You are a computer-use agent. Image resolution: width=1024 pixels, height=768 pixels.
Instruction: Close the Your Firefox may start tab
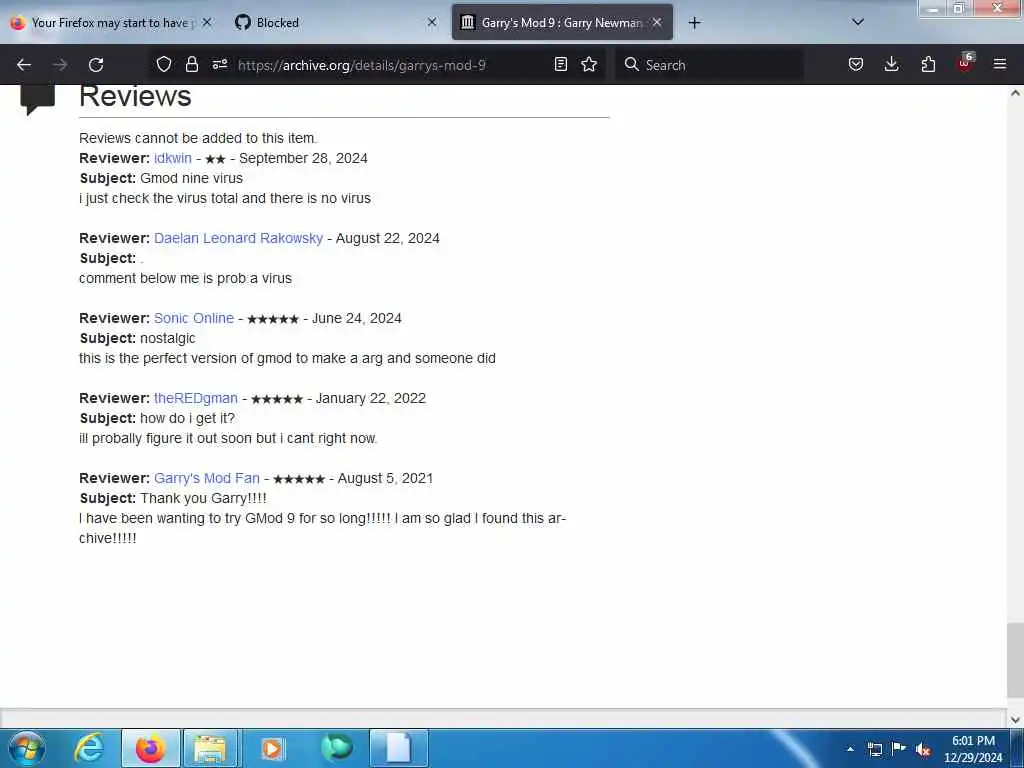click(207, 23)
